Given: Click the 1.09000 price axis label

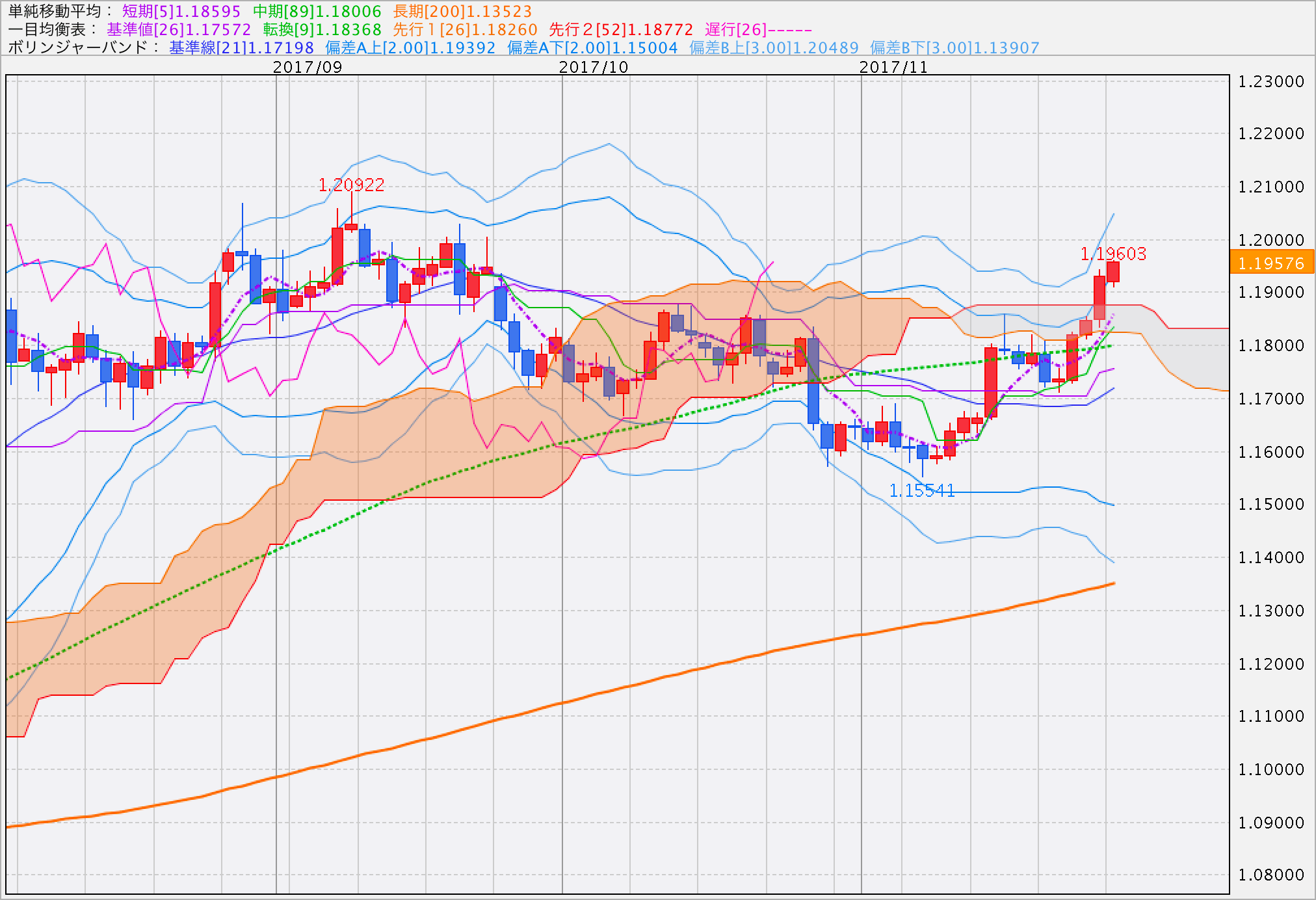Looking at the screenshot, I should point(1271,823).
